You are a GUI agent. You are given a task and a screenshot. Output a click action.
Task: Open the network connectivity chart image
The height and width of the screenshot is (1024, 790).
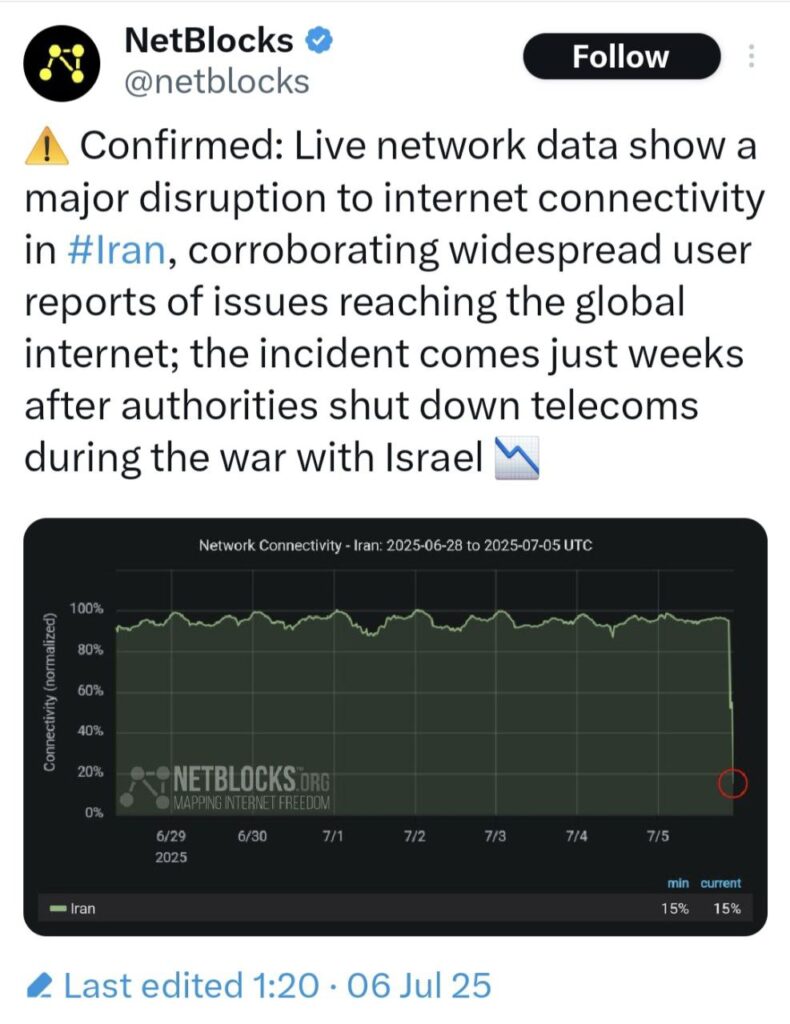(395, 726)
